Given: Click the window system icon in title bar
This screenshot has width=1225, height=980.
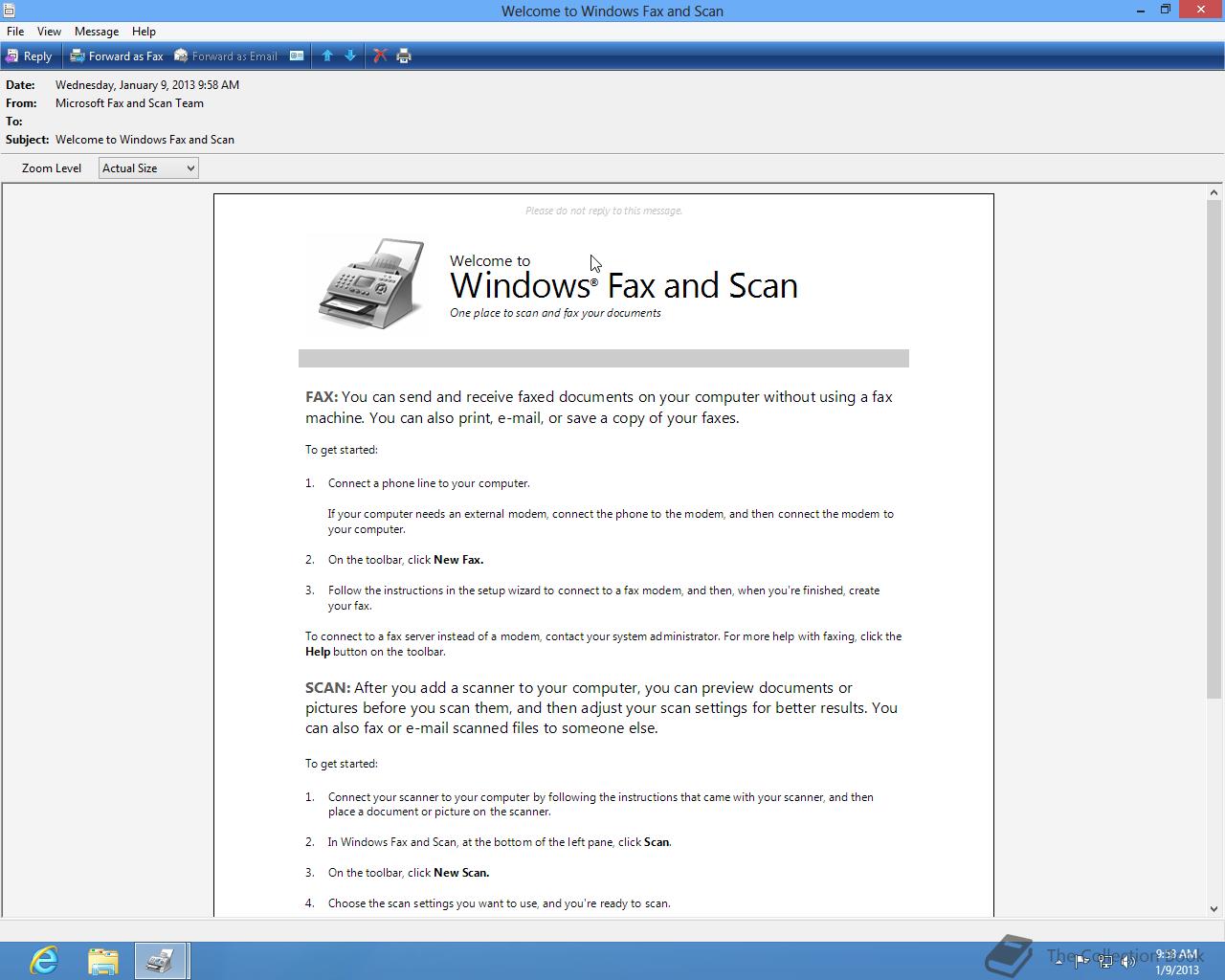Looking at the screenshot, I should (x=9, y=11).
